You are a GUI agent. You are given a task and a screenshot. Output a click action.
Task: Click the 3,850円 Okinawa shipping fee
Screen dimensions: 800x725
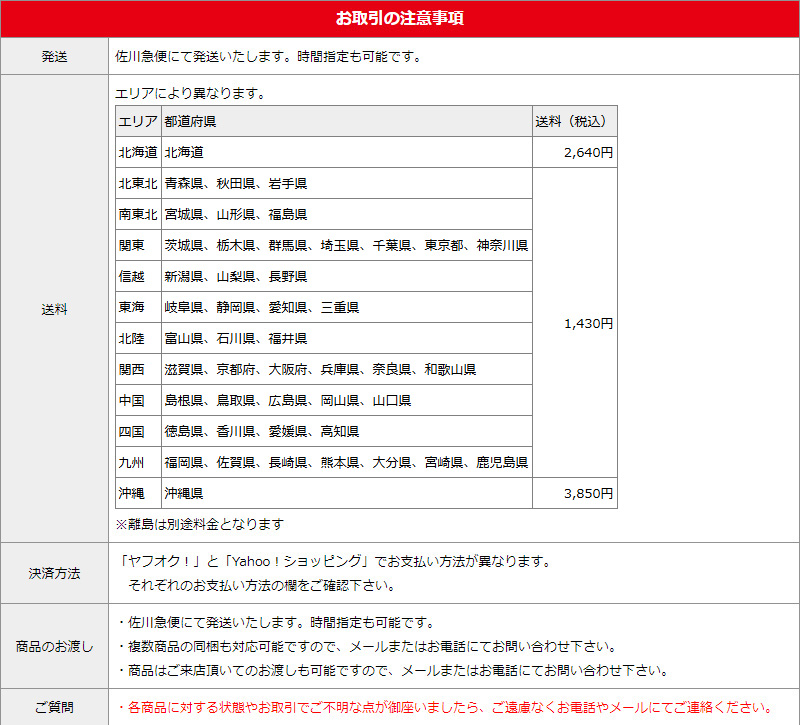(574, 493)
